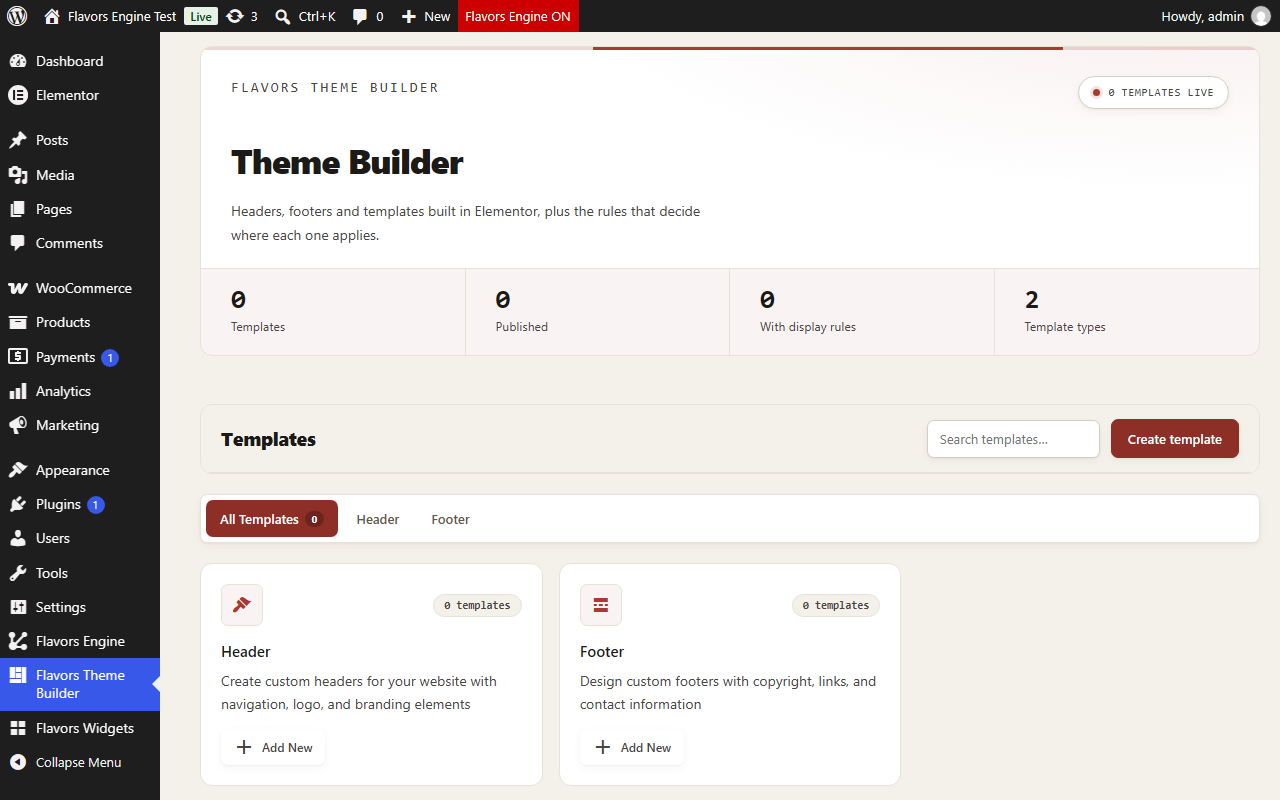Image resolution: width=1280 pixels, height=800 pixels.
Task: Open Payments menu item
Action: pos(80,357)
